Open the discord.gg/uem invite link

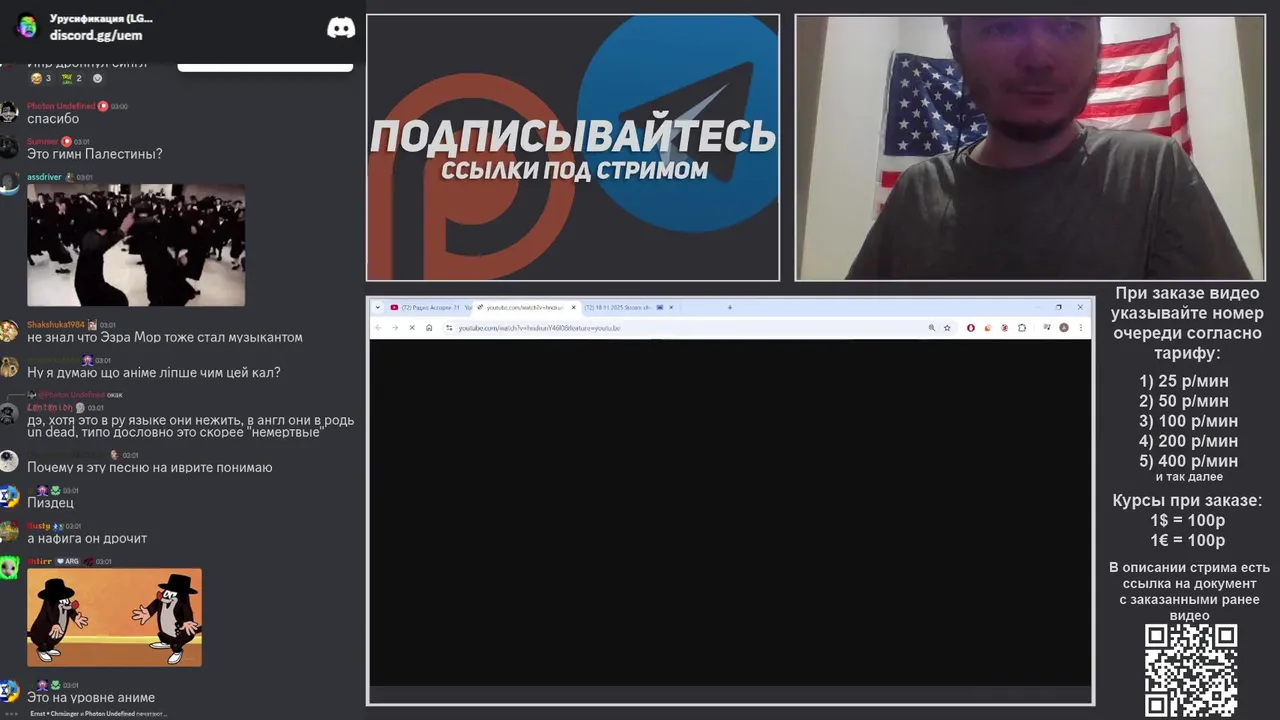pyautogui.click(x=96, y=35)
